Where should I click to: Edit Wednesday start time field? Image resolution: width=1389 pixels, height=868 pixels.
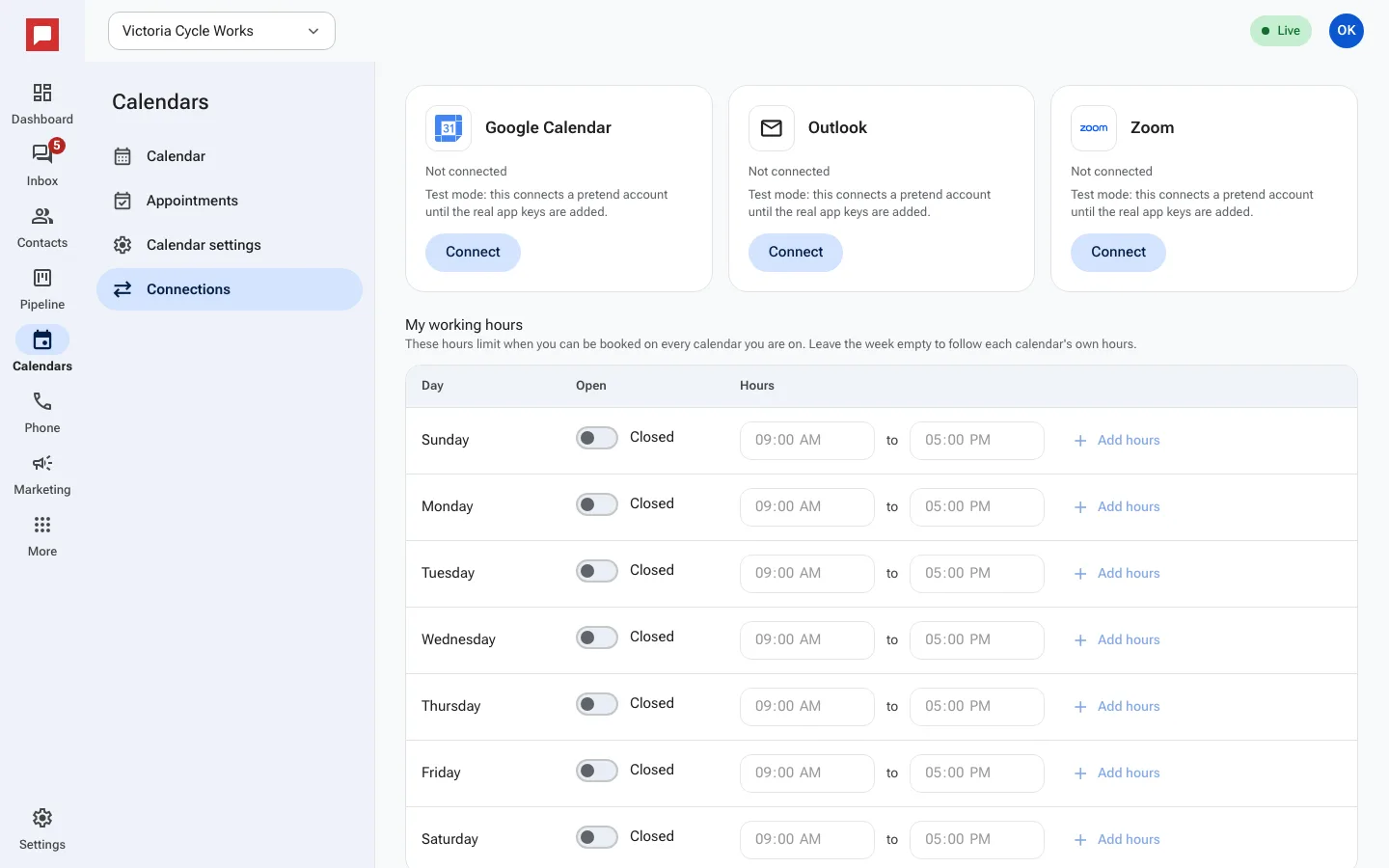coord(807,640)
